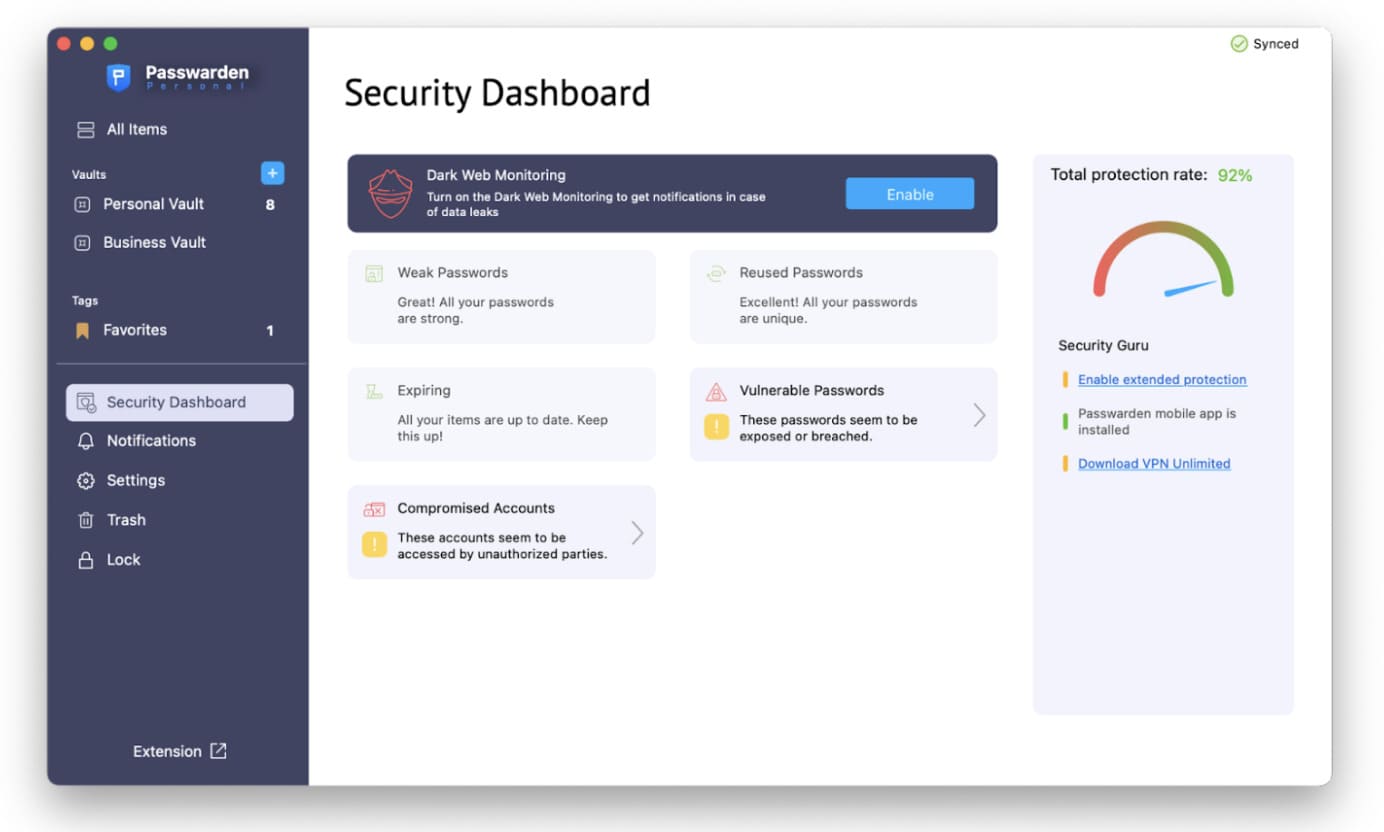Click the Expiring card title
The image size is (1384, 832).
coord(424,391)
